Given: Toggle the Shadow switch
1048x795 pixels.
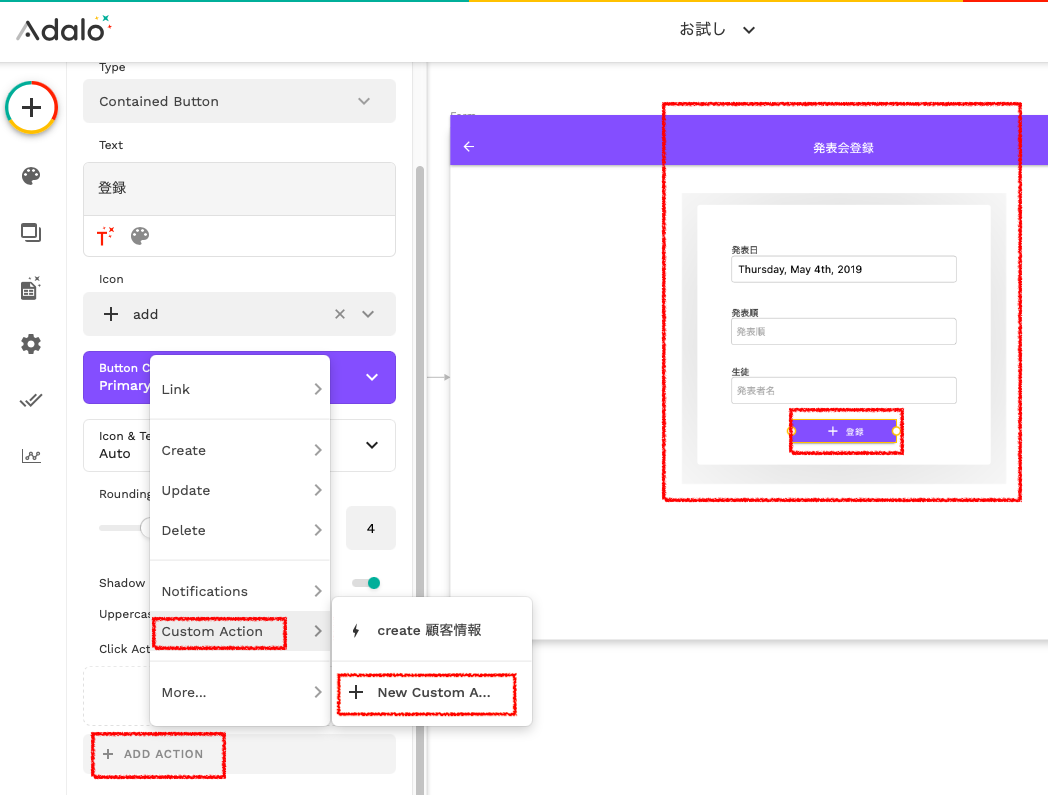Looking at the screenshot, I should tap(367, 583).
